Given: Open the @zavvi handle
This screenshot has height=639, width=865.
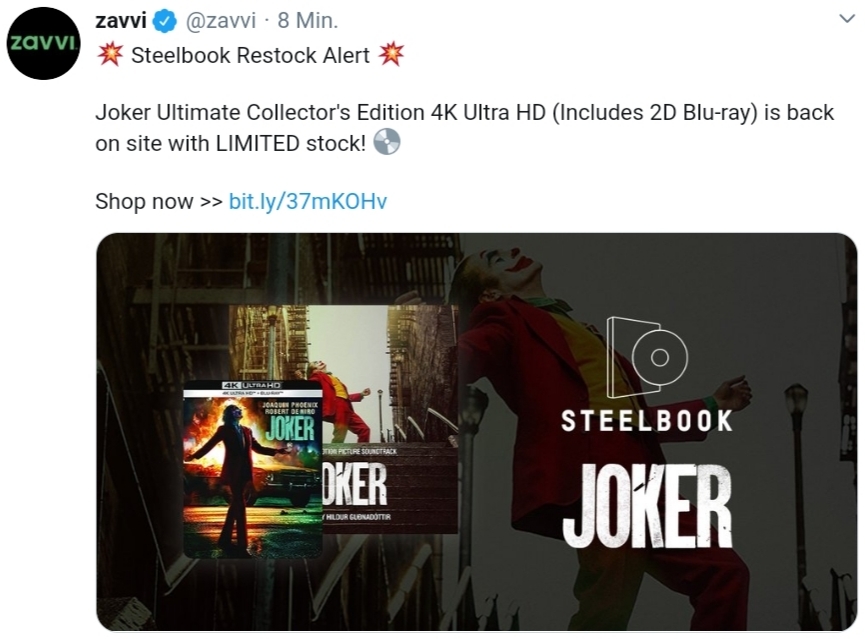Looking at the screenshot, I should coord(221,20).
